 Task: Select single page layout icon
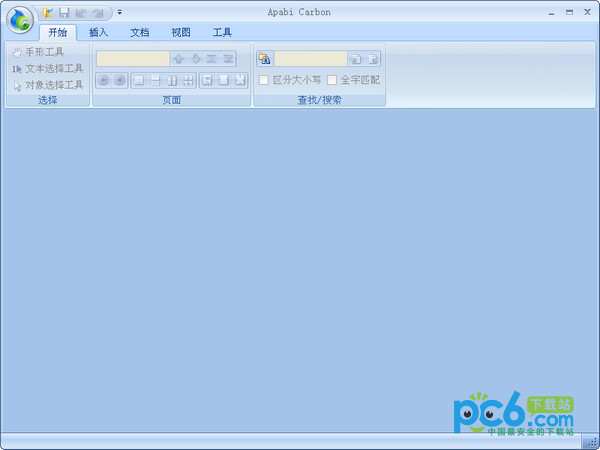click(139, 80)
